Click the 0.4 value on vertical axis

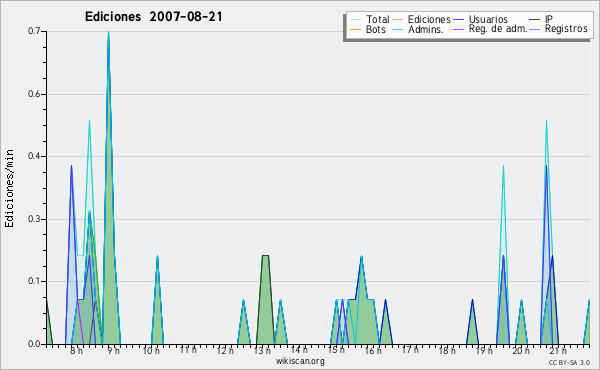tap(34, 156)
